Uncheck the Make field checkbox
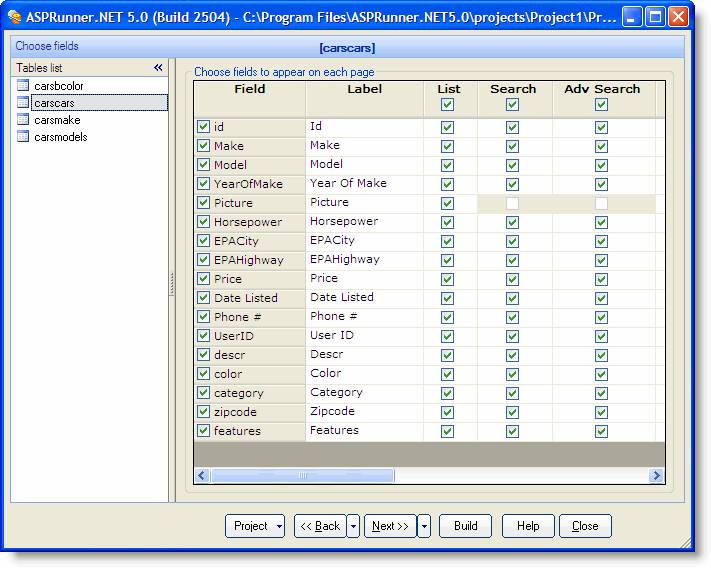 [x=203, y=146]
